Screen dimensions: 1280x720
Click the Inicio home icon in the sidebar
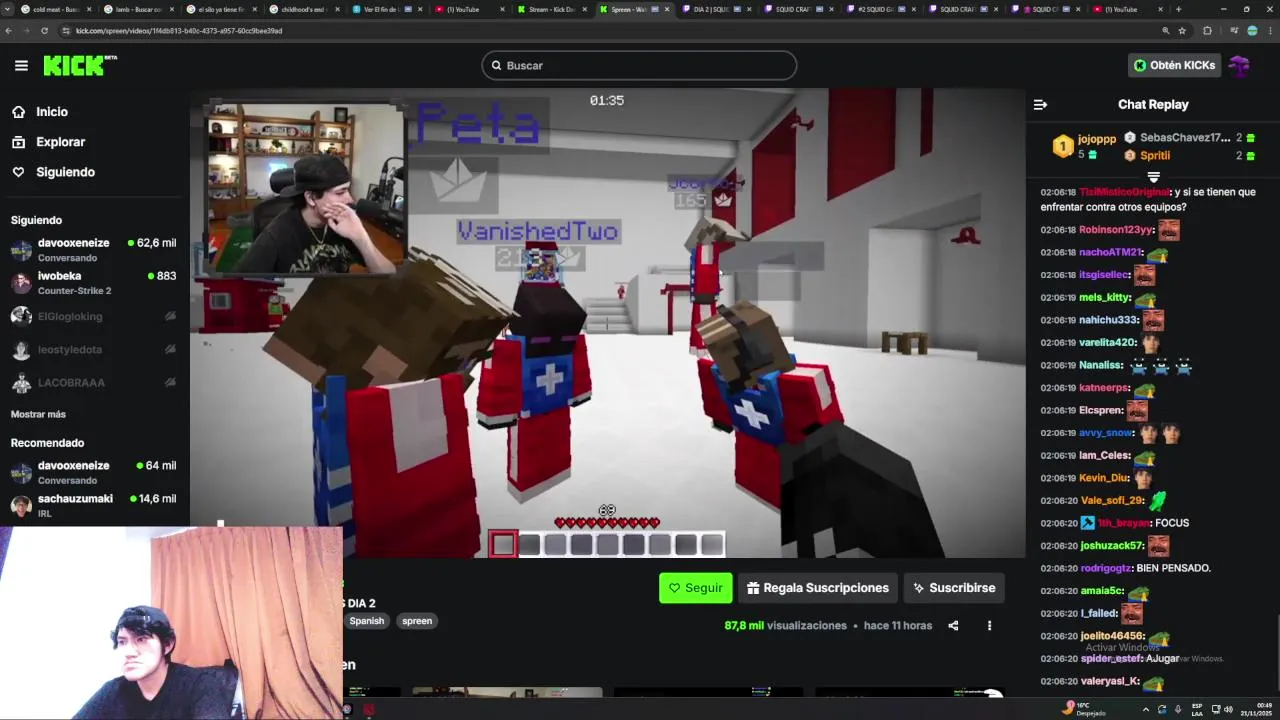(x=18, y=112)
